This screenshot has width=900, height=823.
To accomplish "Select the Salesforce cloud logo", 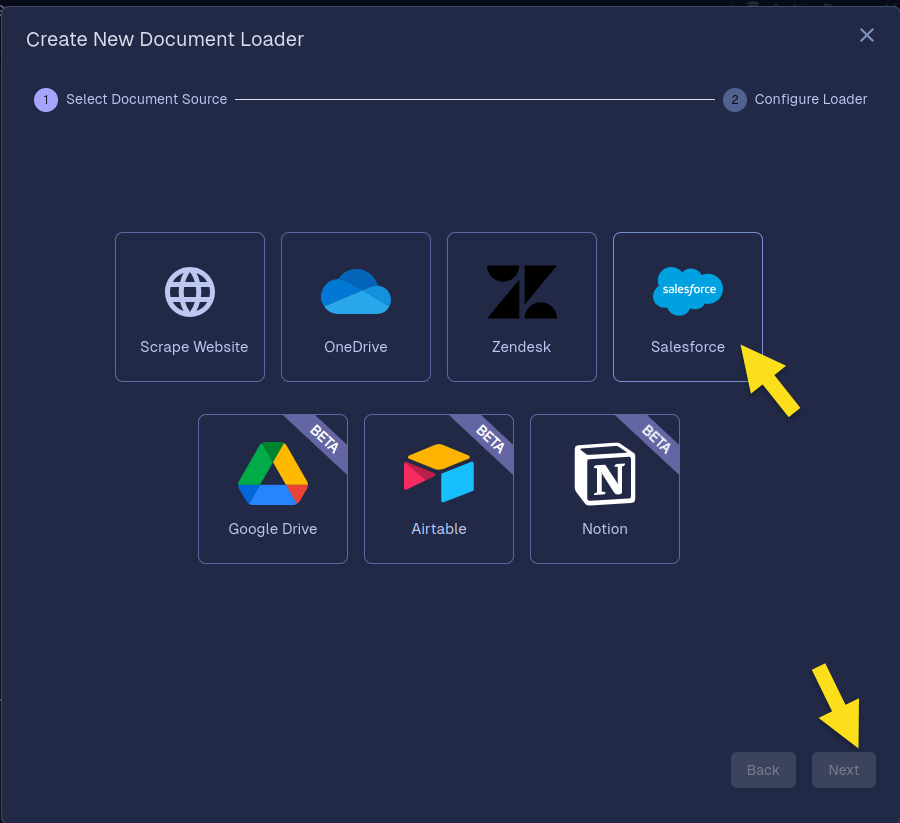I will (688, 291).
